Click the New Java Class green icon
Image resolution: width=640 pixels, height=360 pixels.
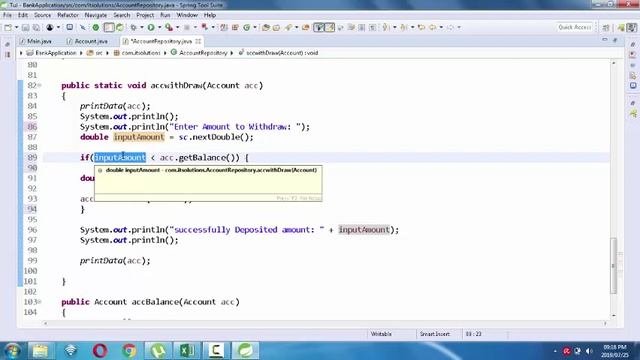247,27
